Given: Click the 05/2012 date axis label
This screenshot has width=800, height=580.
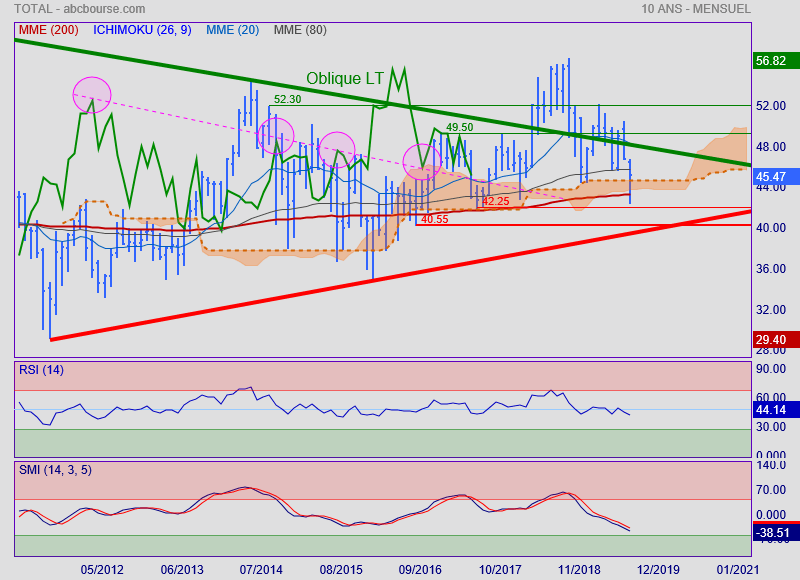Looking at the screenshot, I should click(x=102, y=569).
